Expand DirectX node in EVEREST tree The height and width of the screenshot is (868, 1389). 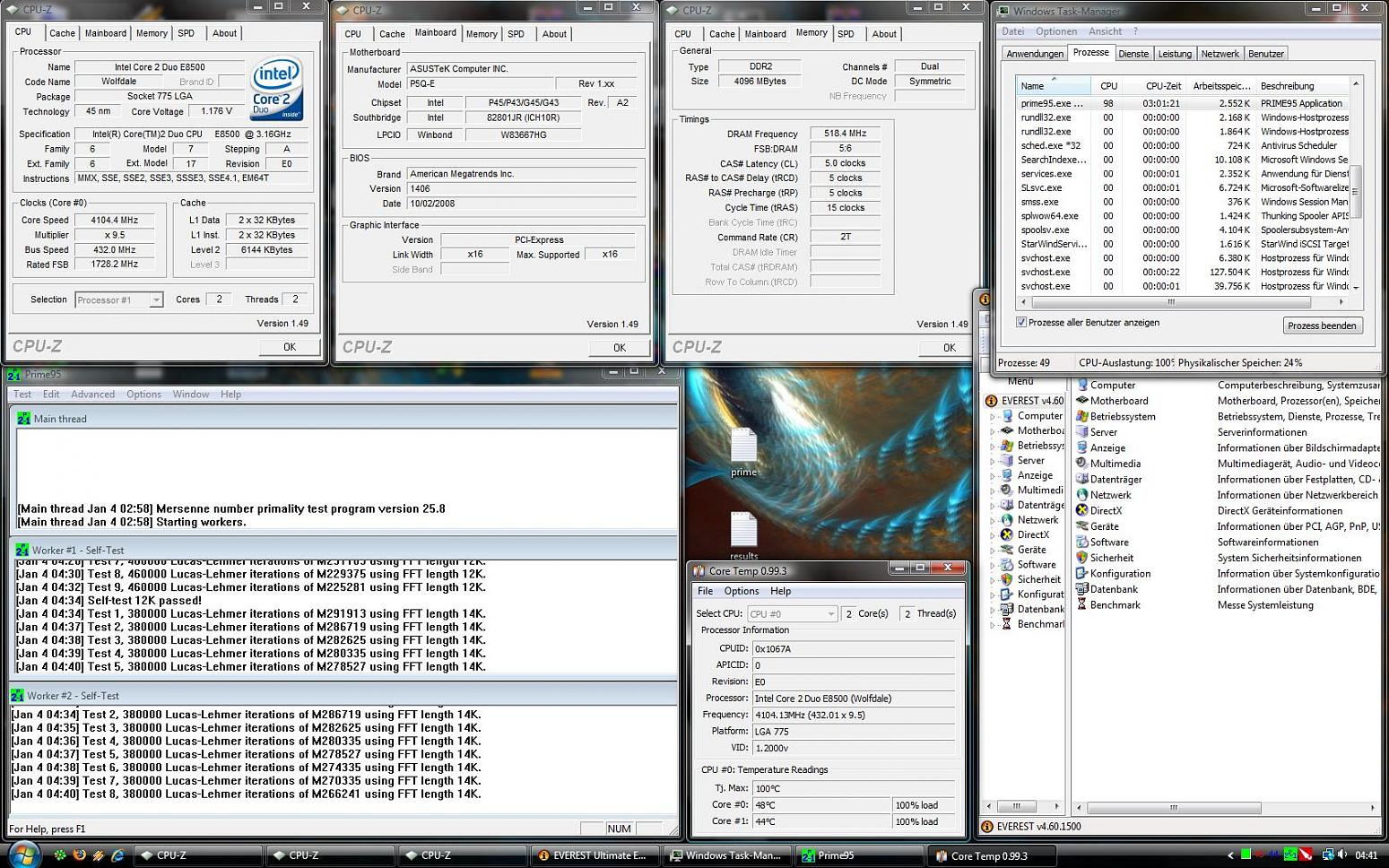(x=993, y=535)
